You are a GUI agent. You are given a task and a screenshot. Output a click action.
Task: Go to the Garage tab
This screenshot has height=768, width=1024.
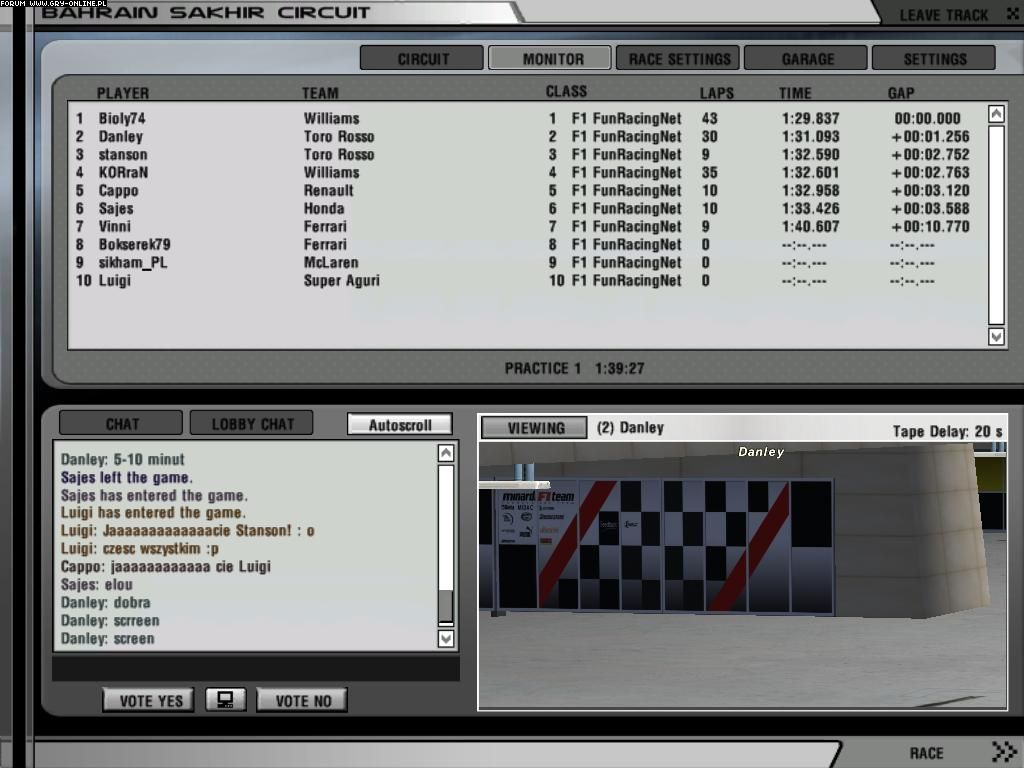click(806, 58)
